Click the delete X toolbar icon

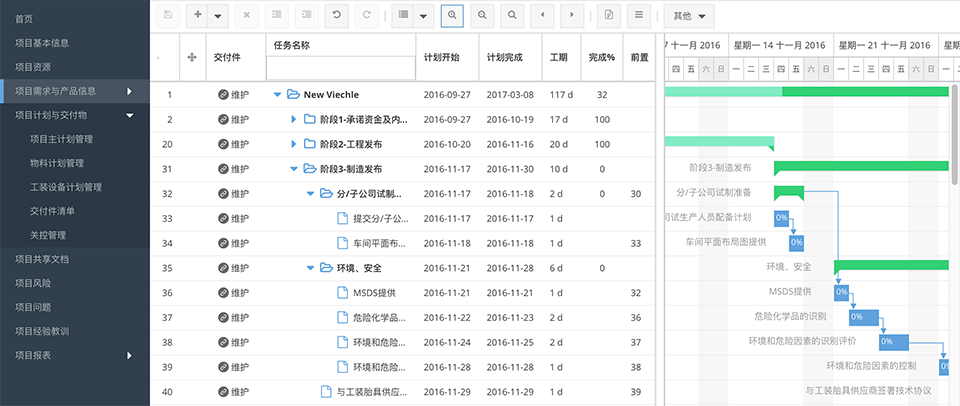click(x=247, y=15)
